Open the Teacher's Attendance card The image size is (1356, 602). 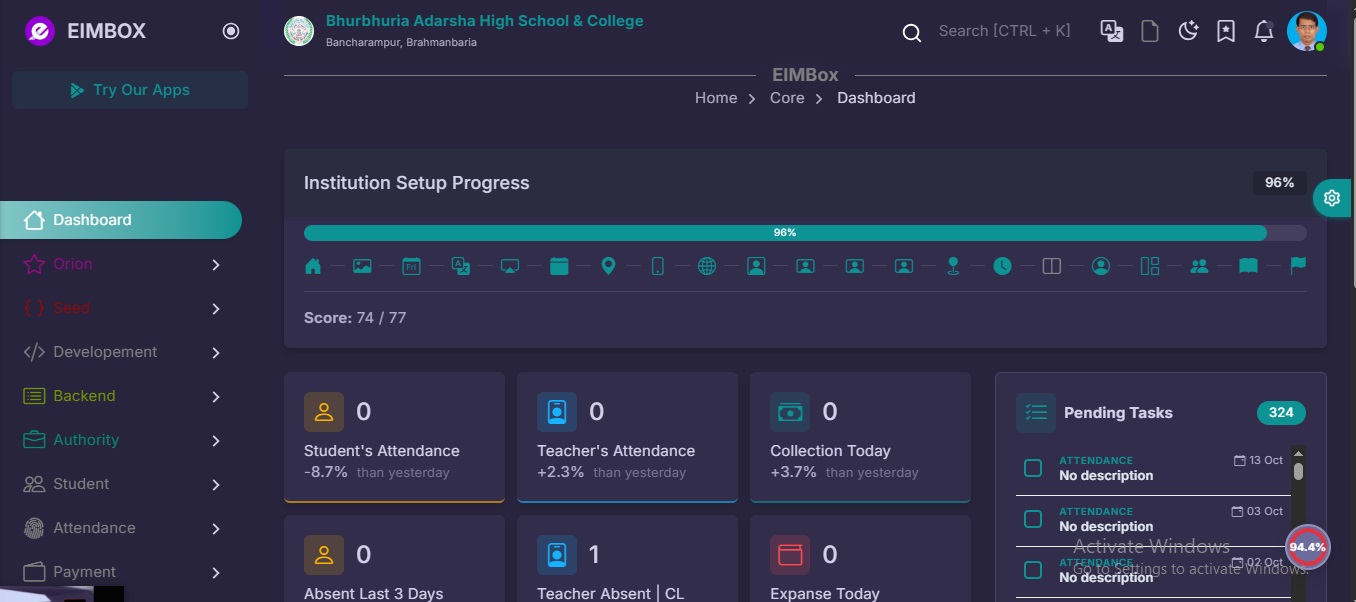point(627,437)
